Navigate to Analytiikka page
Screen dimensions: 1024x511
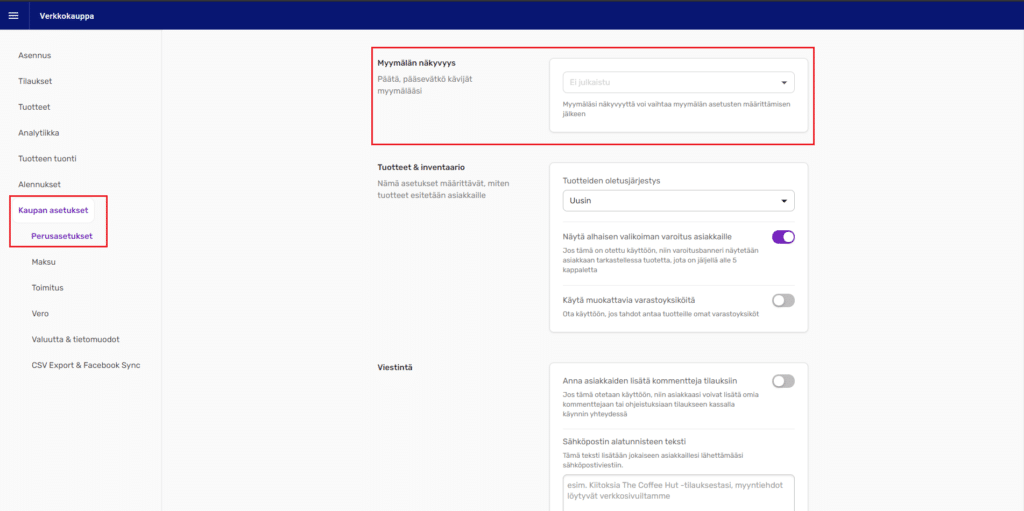coord(38,133)
